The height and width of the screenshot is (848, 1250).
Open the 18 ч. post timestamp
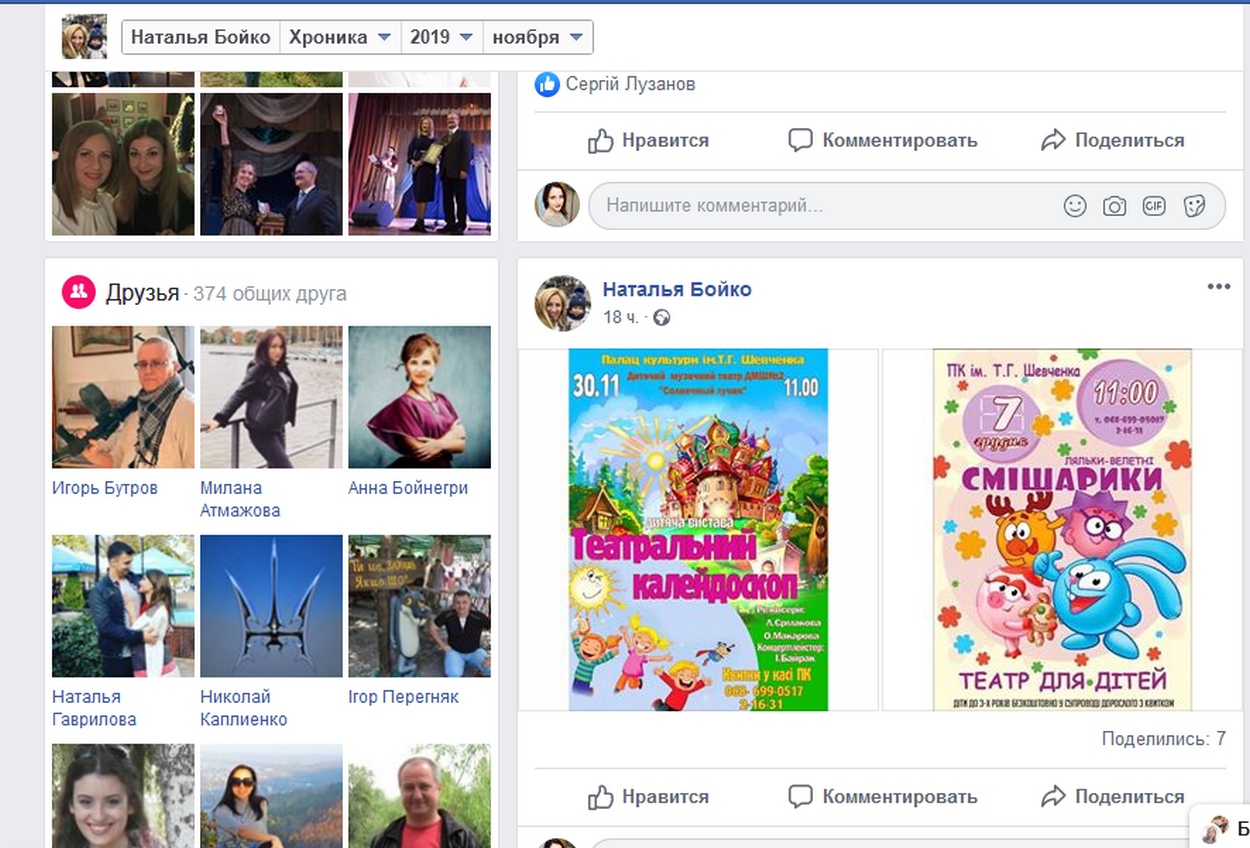620,318
